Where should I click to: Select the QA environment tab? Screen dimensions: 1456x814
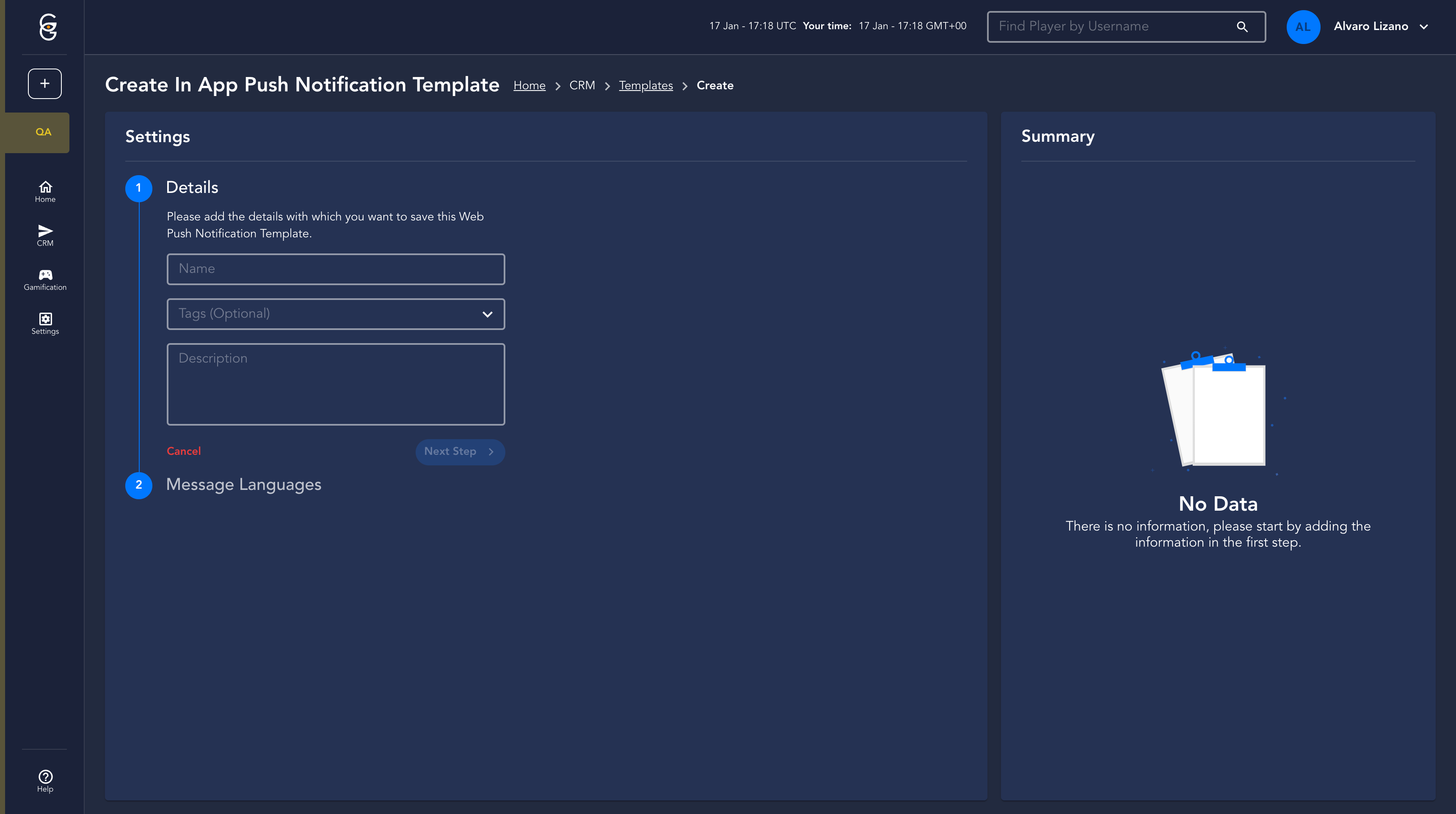click(43, 132)
